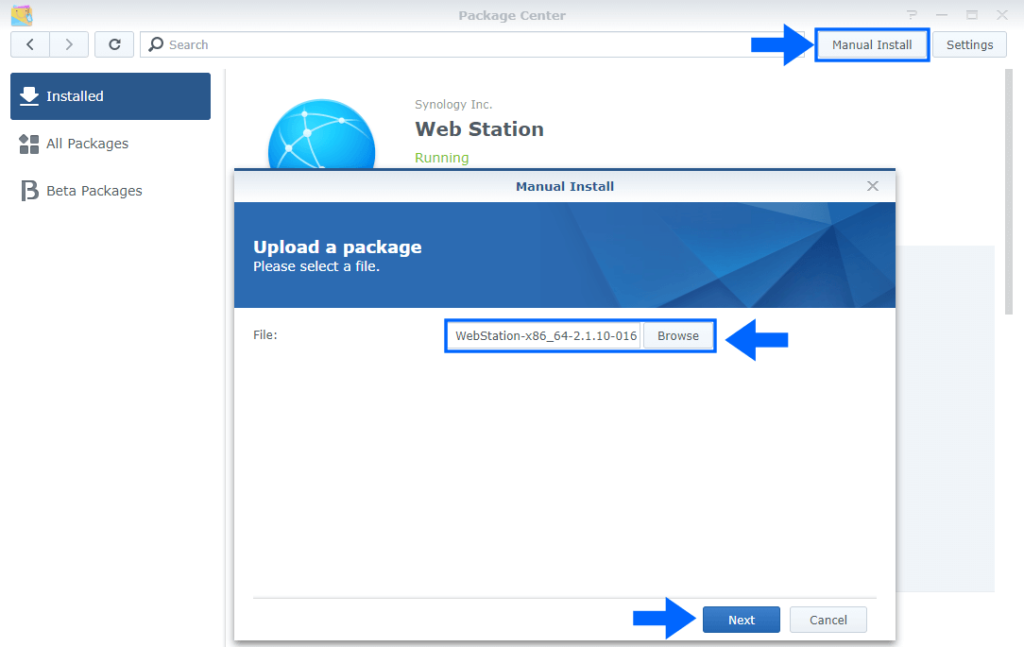Open the Package Center icon top-left
This screenshot has width=1024, height=647.
[x=22, y=14]
